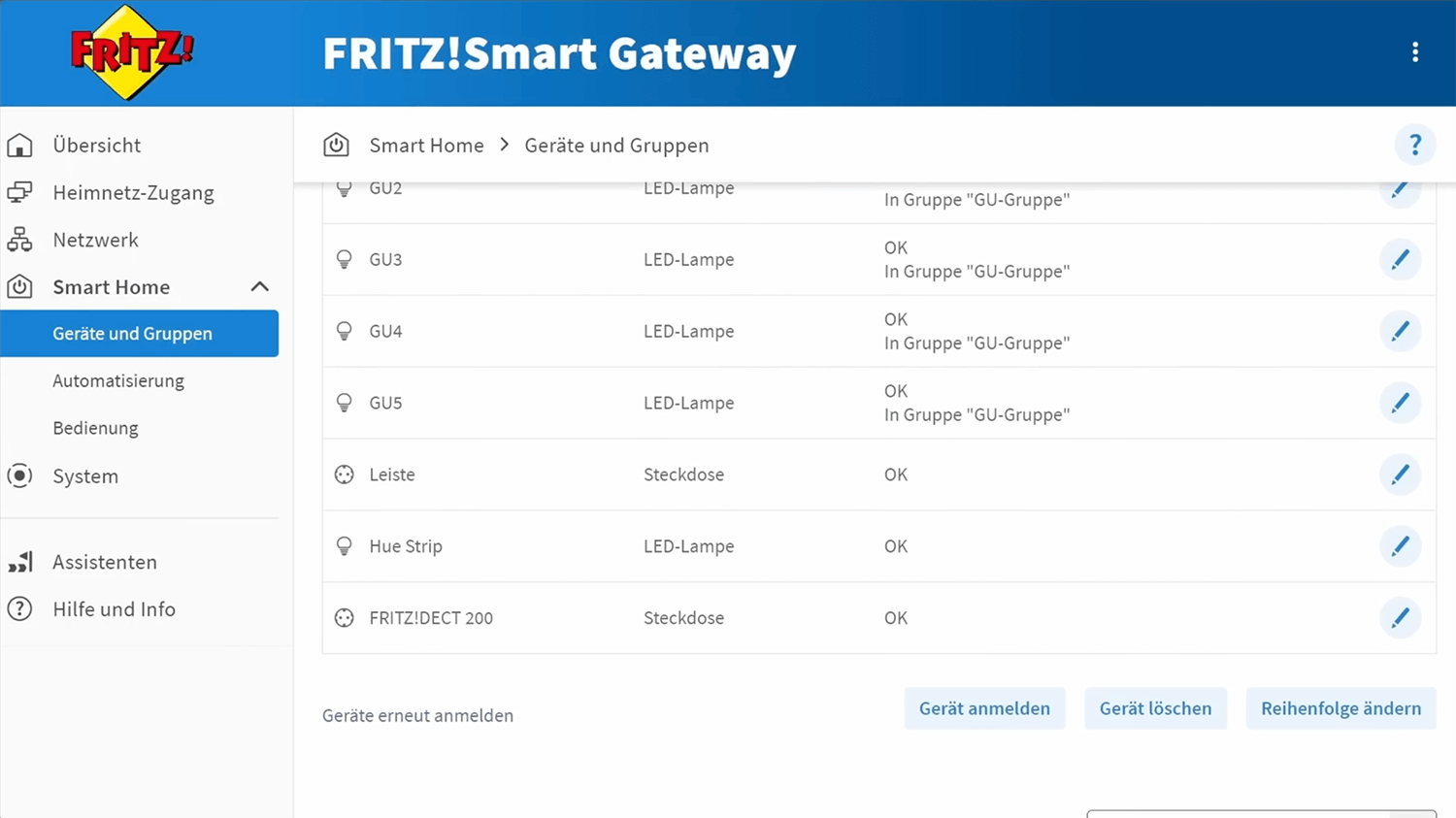Switch to Bedienung page
The width and height of the screenshot is (1456, 818).
tap(95, 428)
